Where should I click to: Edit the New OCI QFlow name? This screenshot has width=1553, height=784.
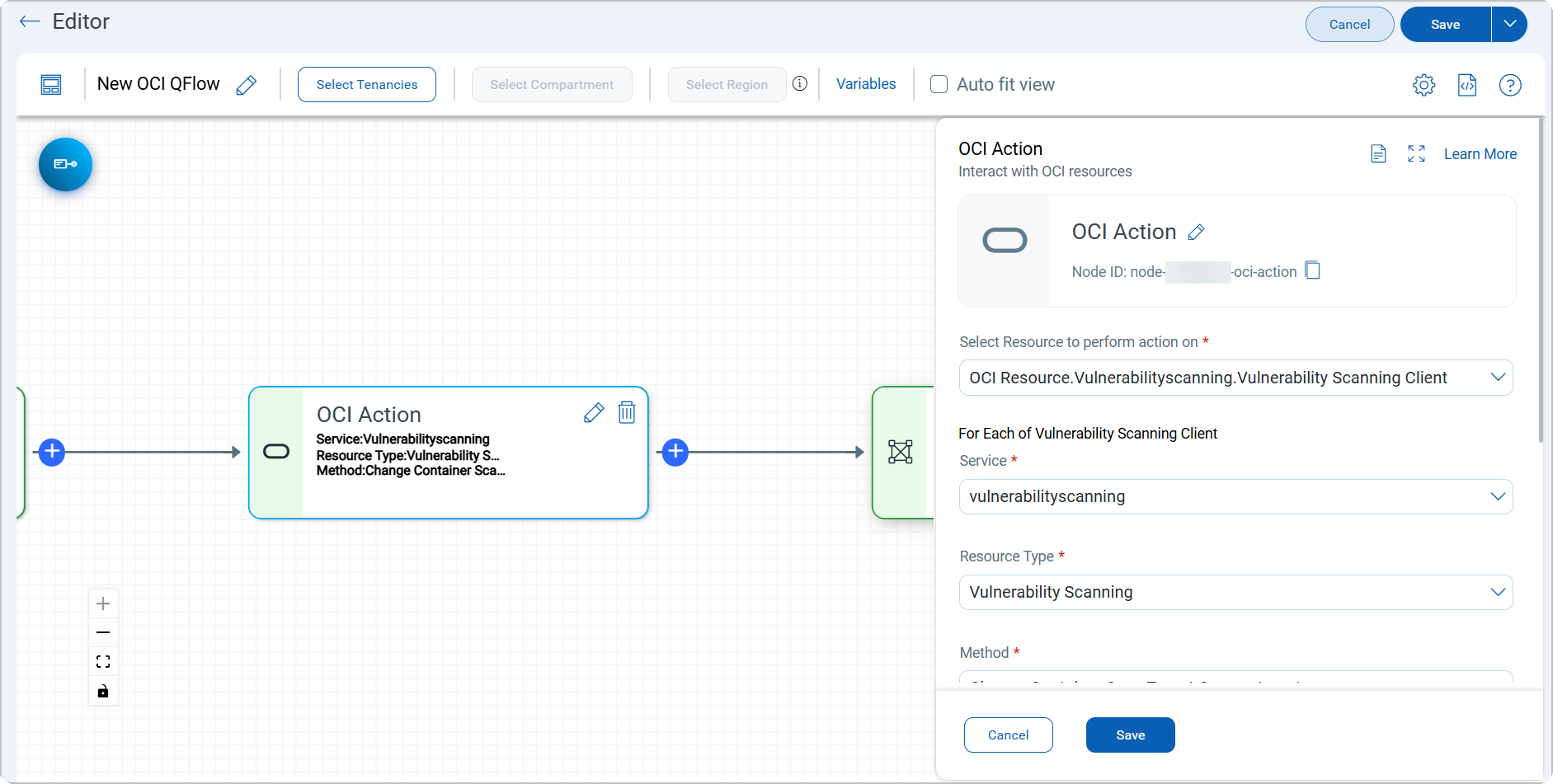tap(246, 85)
